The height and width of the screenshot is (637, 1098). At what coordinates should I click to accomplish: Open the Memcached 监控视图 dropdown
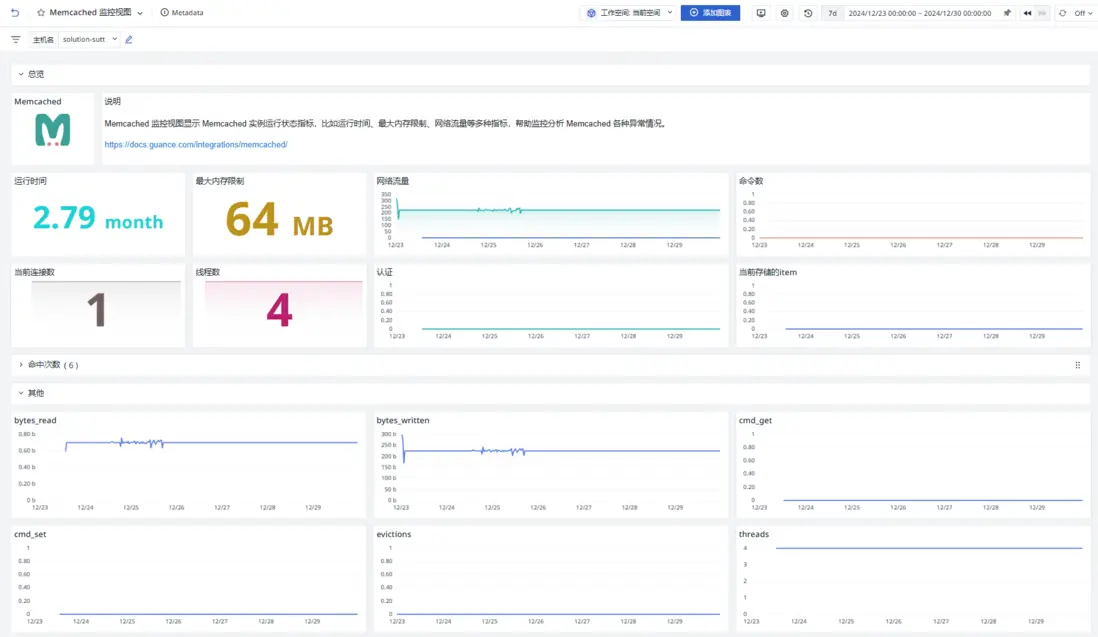point(140,13)
